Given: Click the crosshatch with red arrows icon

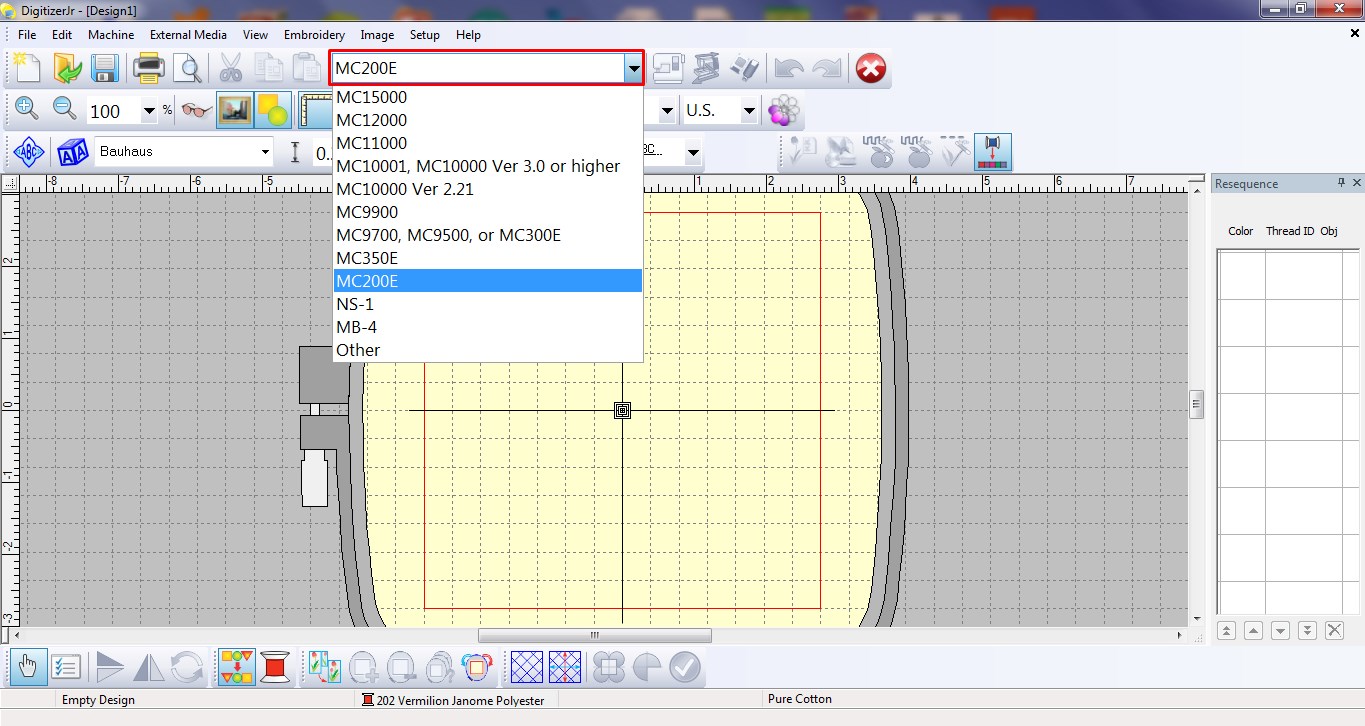Looking at the screenshot, I should coord(565,667).
